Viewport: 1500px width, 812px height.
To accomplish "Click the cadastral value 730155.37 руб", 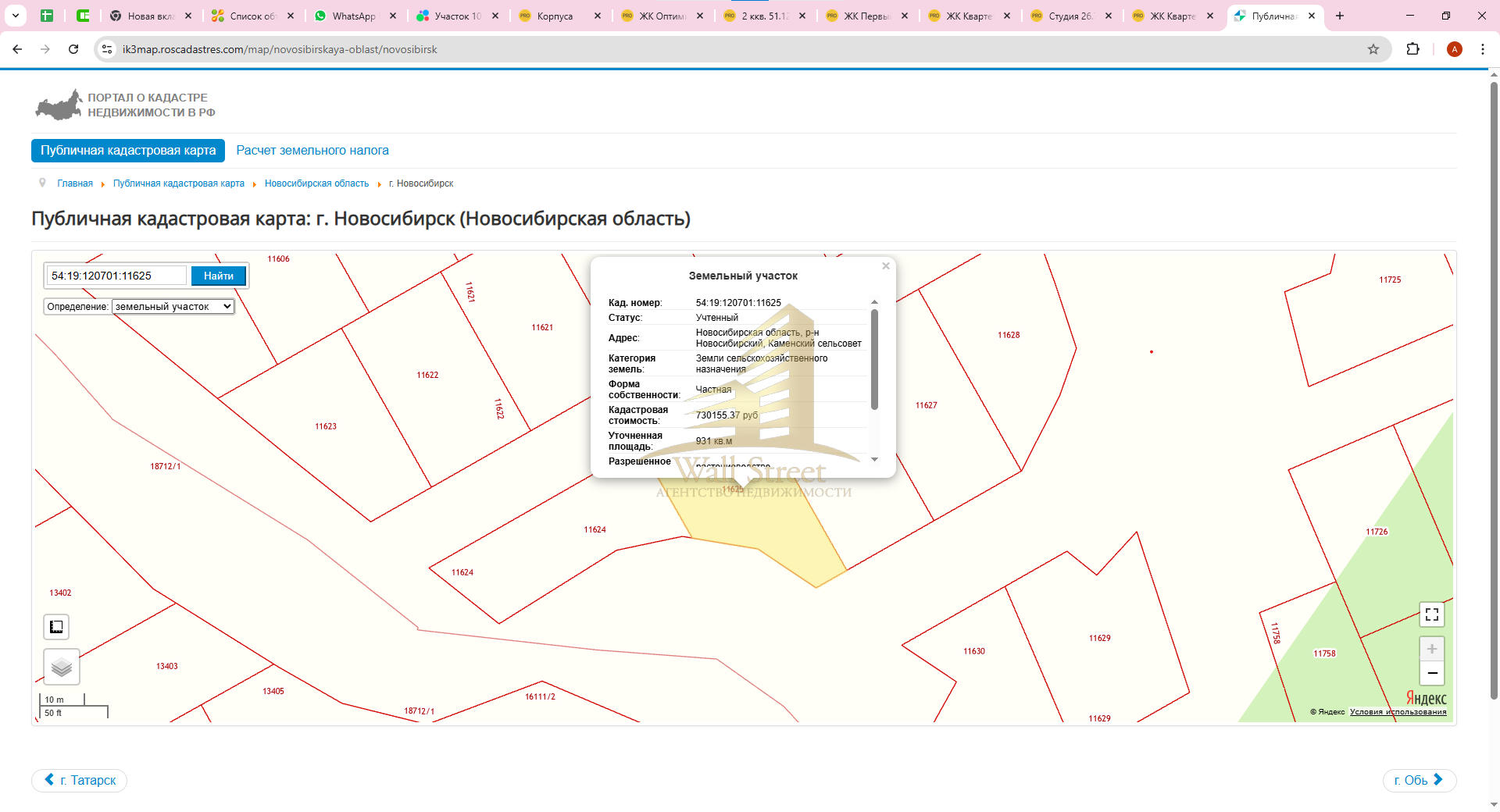I will pyautogui.click(x=727, y=415).
